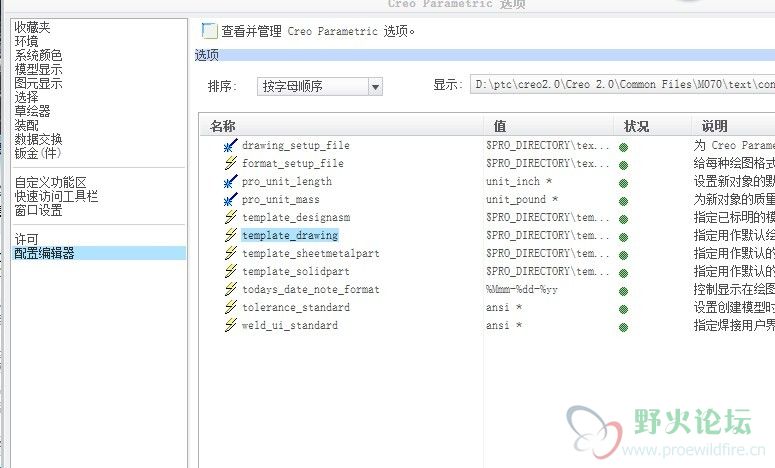775x468 pixels.
Task: Click the lightning icon beside template_drawing
Action: [231, 235]
